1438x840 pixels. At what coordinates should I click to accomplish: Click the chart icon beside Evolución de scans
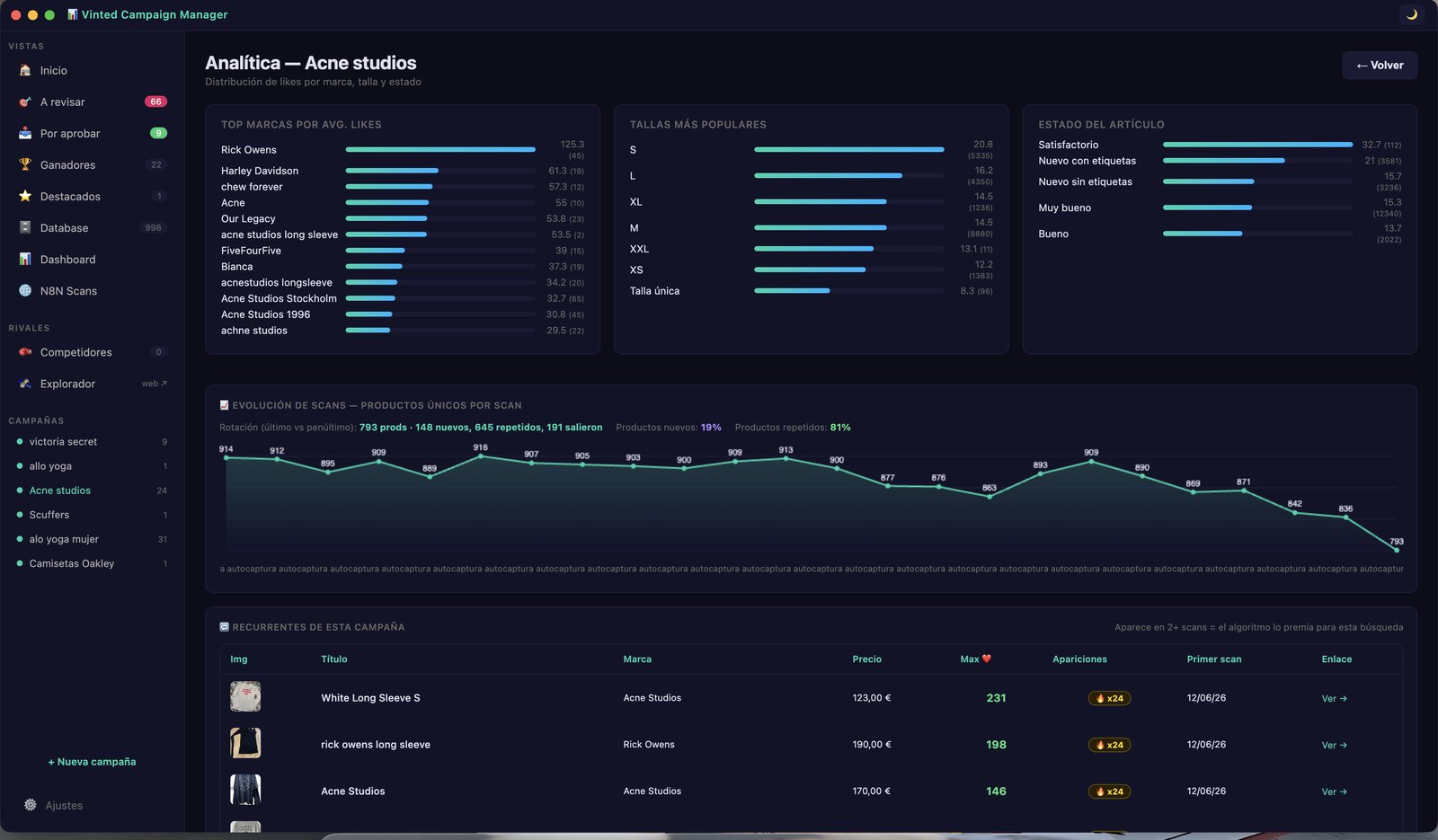click(225, 405)
